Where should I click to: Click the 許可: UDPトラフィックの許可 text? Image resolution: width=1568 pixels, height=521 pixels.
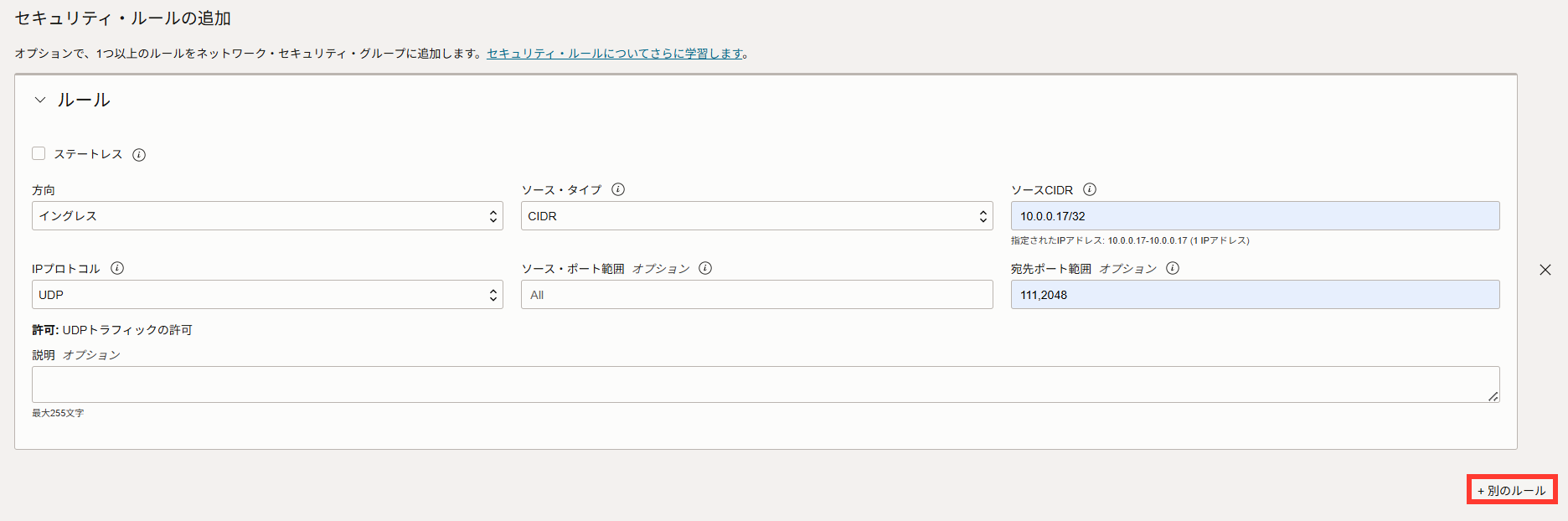click(112, 330)
